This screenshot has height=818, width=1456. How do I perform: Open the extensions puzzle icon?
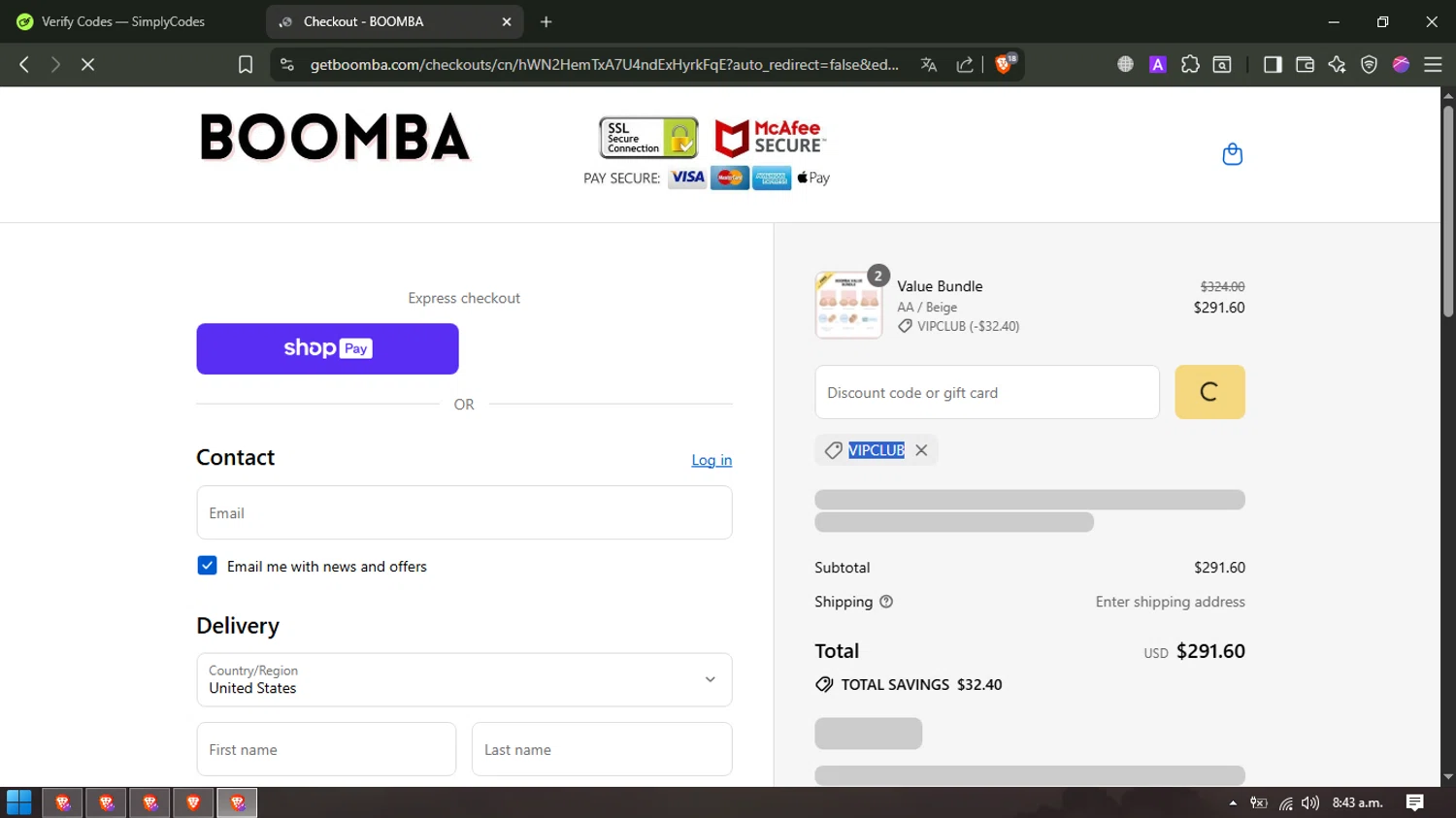1190,64
